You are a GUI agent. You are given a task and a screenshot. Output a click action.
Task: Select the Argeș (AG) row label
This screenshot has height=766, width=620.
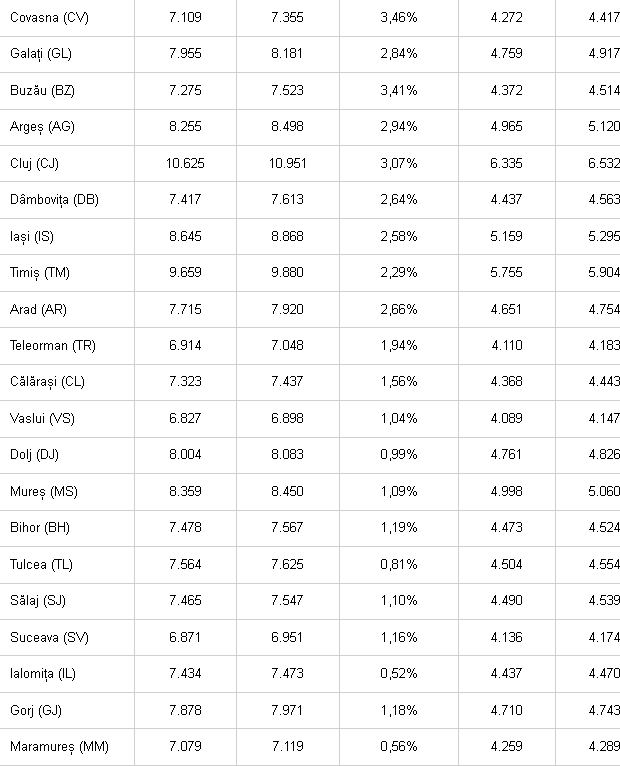42,127
